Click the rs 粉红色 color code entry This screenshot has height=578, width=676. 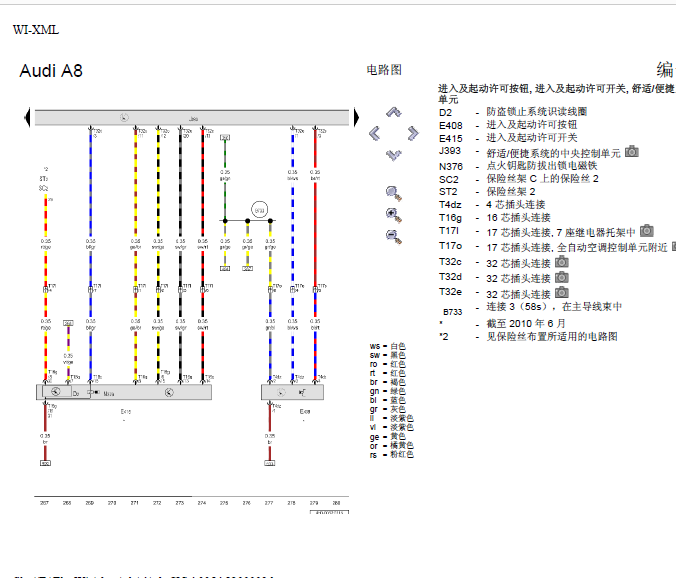(x=391, y=455)
